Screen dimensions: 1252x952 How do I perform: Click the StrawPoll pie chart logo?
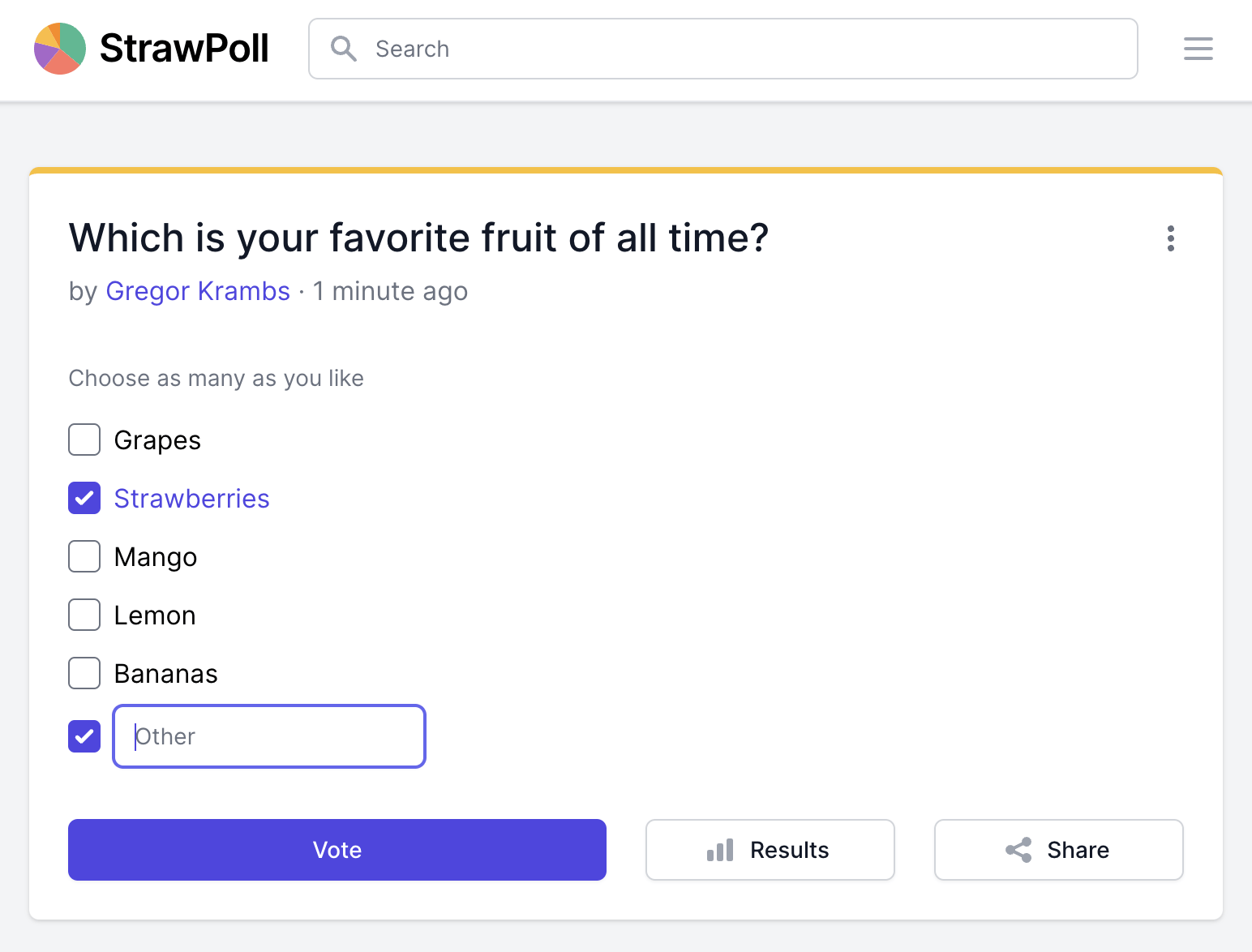(58, 49)
